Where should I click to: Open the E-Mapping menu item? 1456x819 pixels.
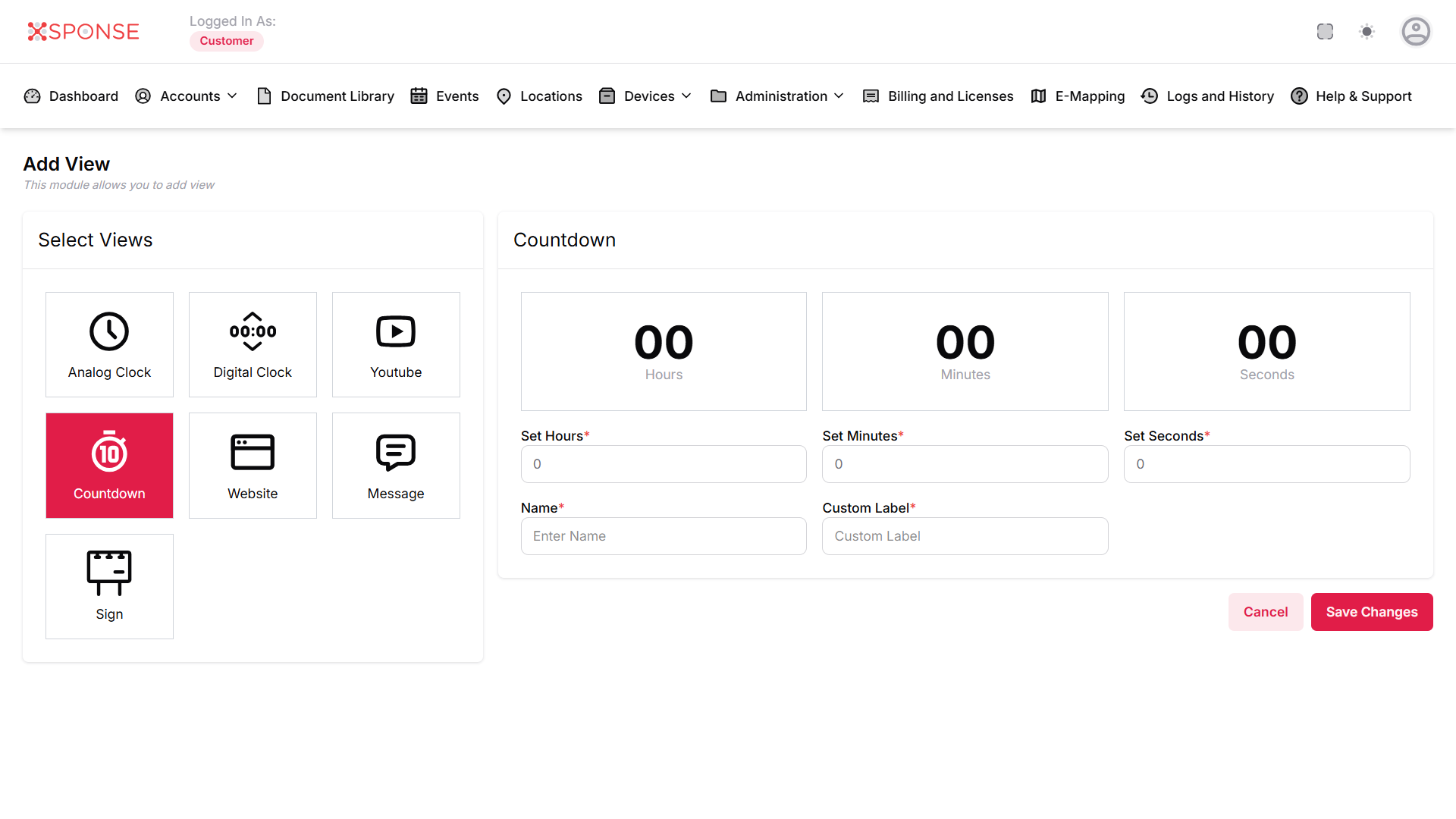click(x=1078, y=96)
